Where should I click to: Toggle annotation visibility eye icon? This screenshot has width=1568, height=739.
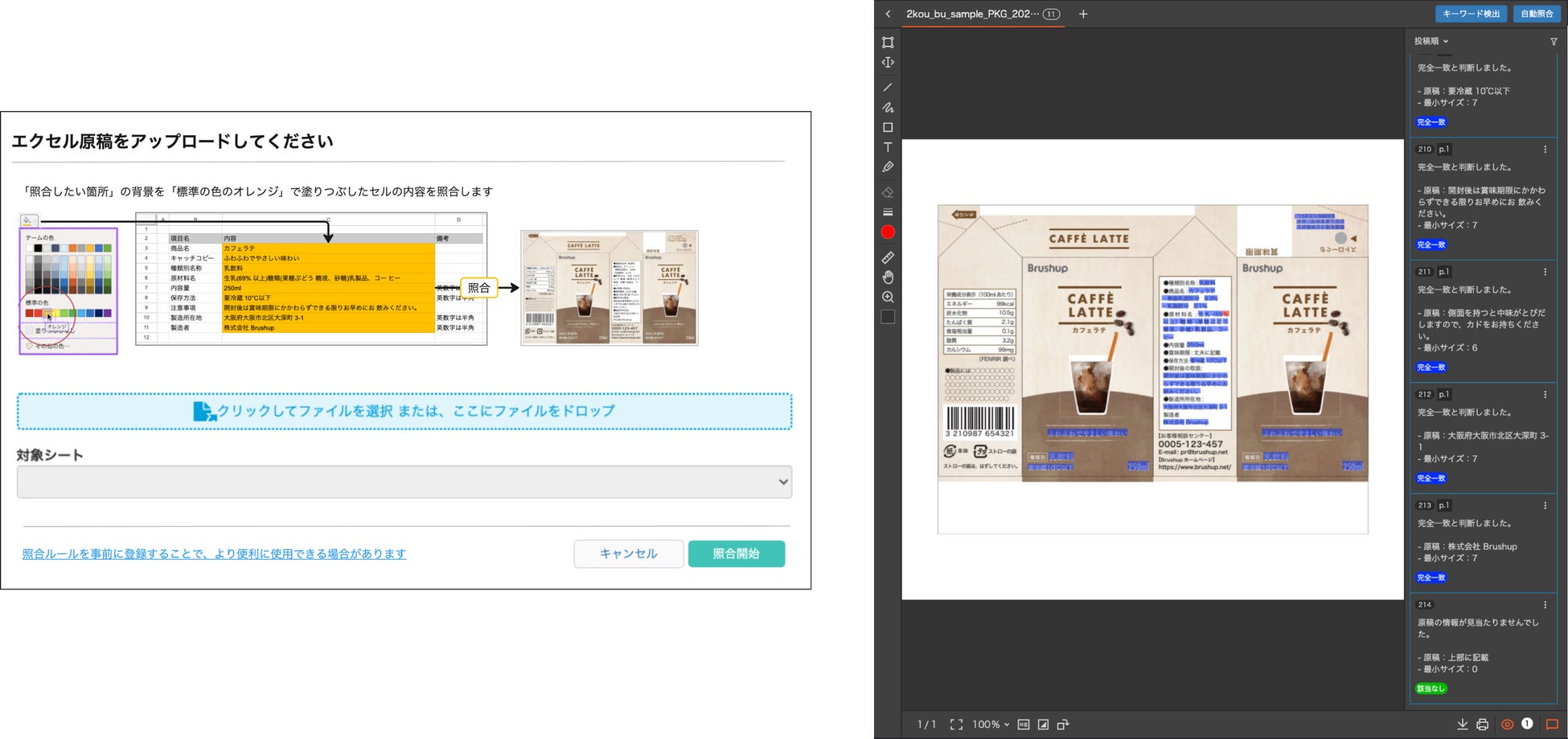pos(1507,725)
